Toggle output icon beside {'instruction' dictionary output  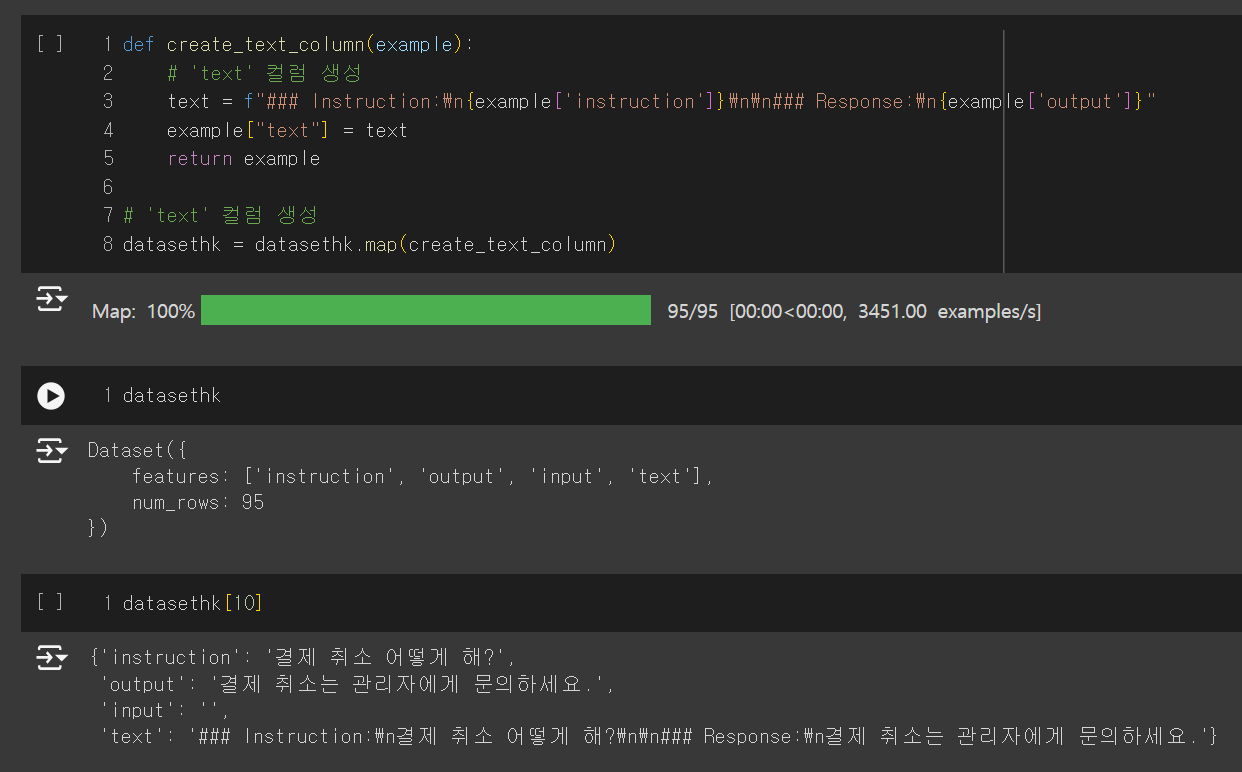coord(51,657)
